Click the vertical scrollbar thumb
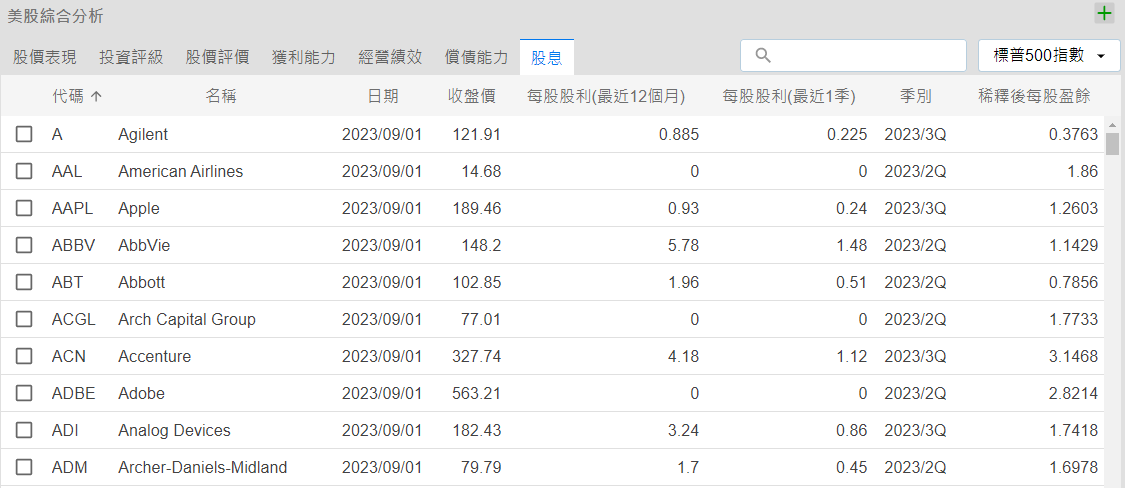 [1112, 144]
